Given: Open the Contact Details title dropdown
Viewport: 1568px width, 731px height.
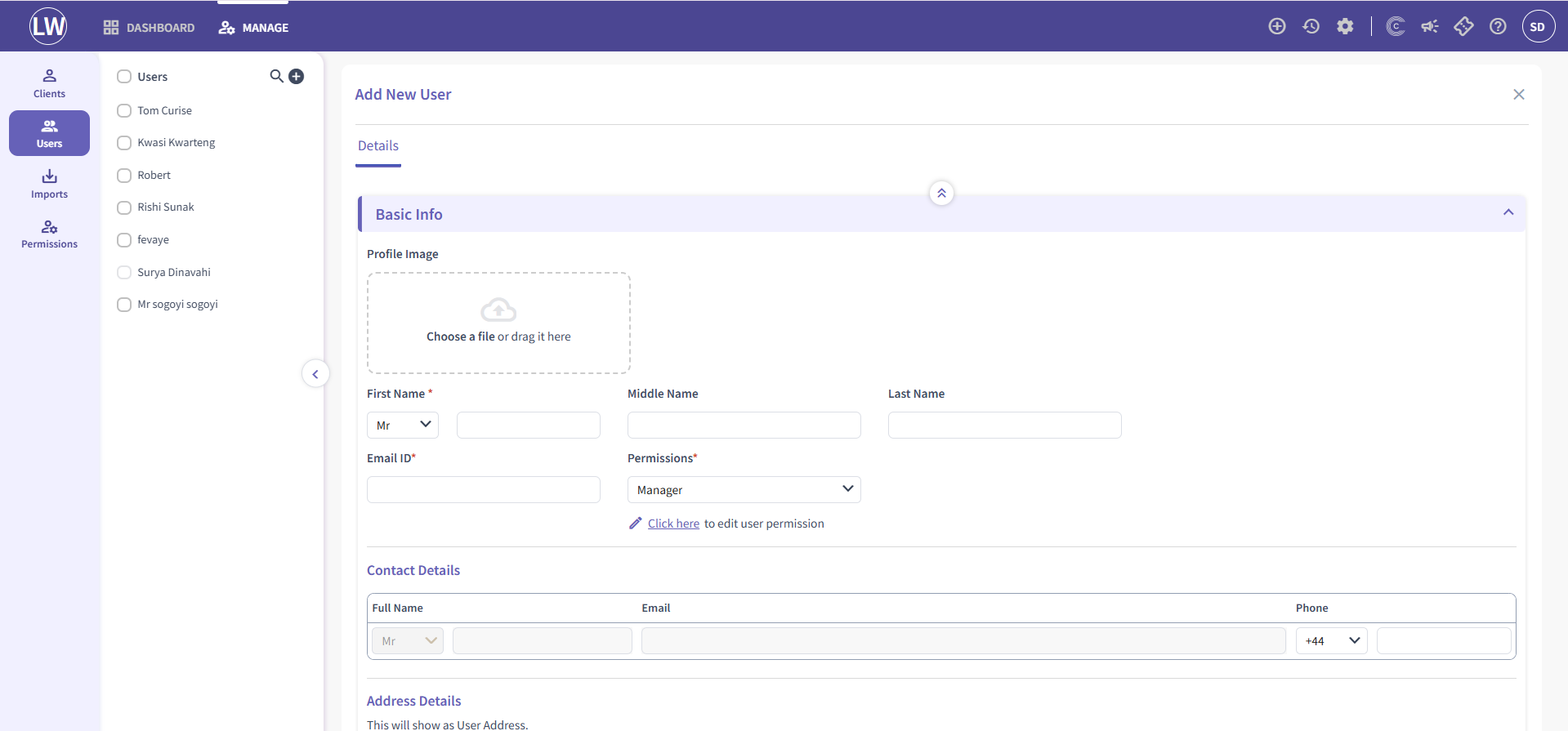Looking at the screenshot, I should pyautogui.click(x=407, y=640).
